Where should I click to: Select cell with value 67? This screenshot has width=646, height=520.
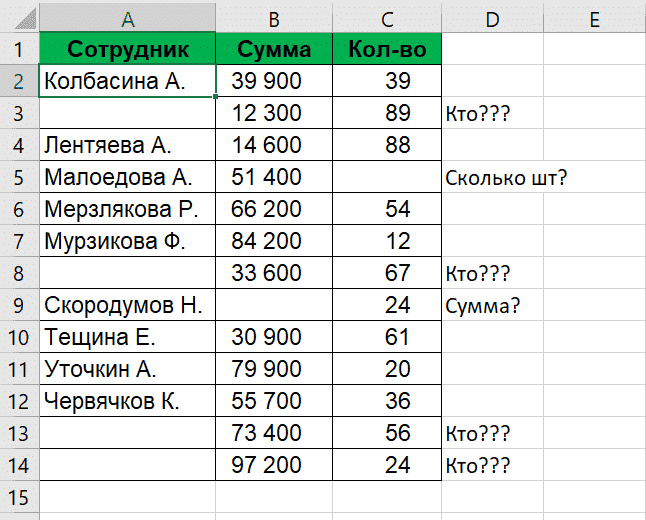coord(387,273)
